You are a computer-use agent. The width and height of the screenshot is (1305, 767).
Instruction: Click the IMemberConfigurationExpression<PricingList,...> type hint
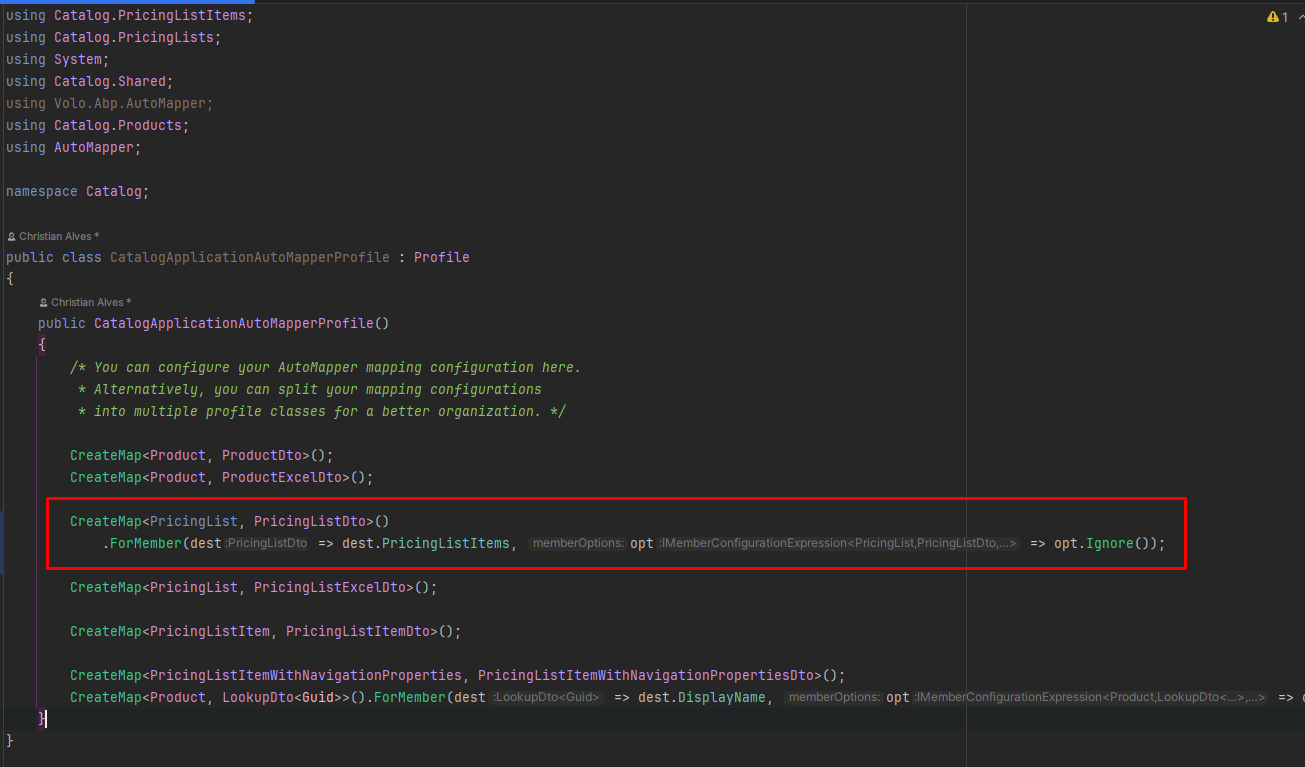(838, 544)
